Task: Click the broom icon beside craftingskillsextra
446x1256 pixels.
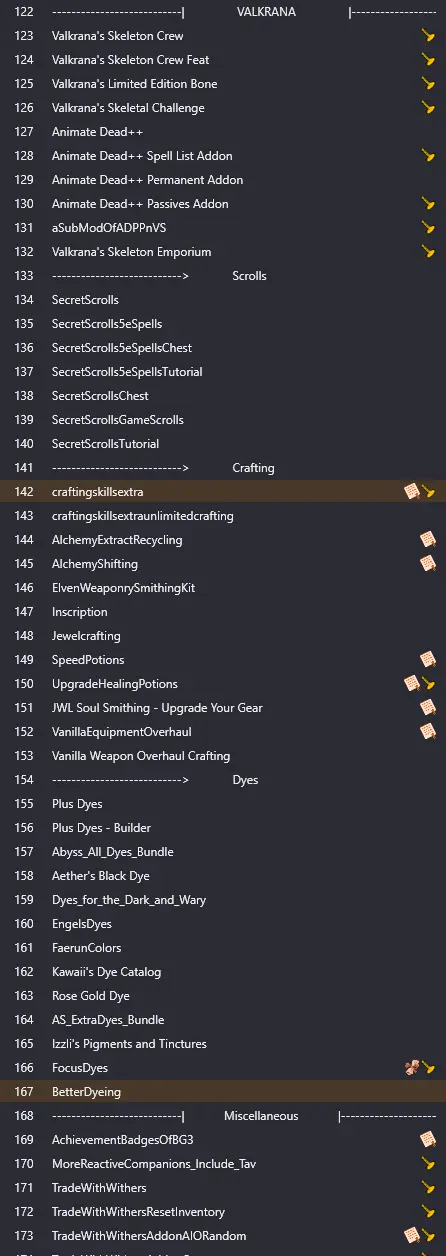Action: click(428, 492)
